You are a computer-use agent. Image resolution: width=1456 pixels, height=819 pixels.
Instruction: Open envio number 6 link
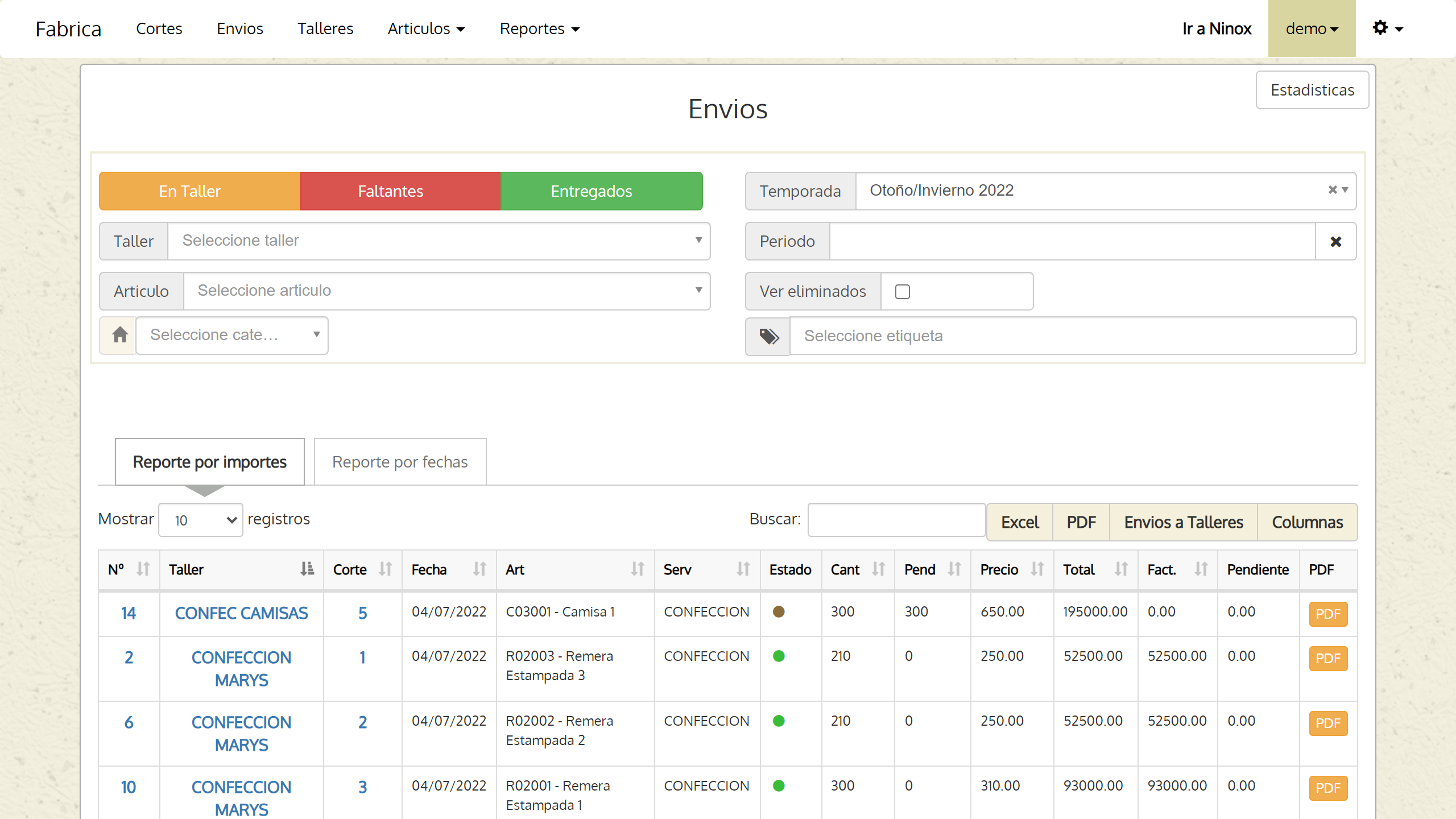129,722
